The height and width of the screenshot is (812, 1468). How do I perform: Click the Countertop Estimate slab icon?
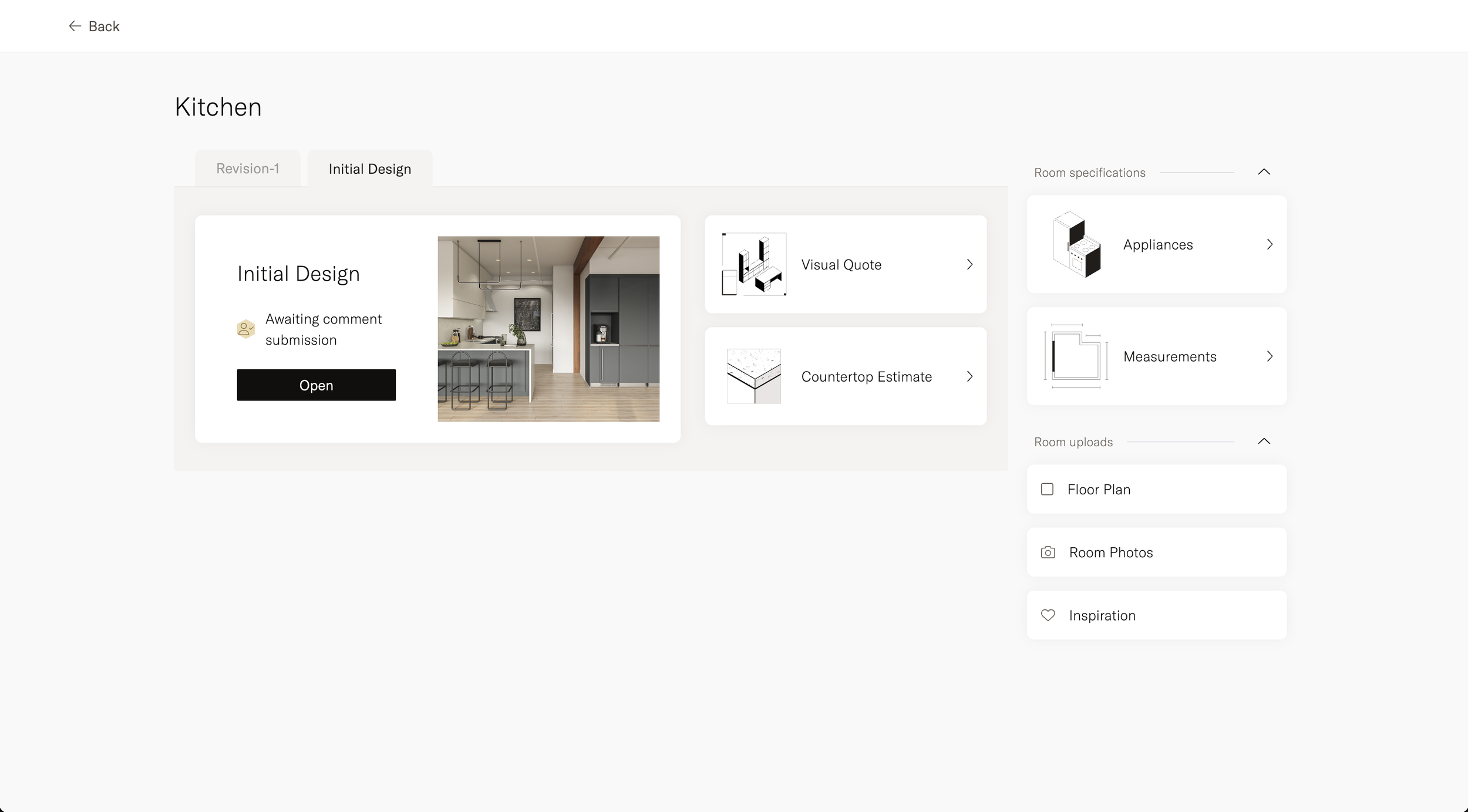754,376
